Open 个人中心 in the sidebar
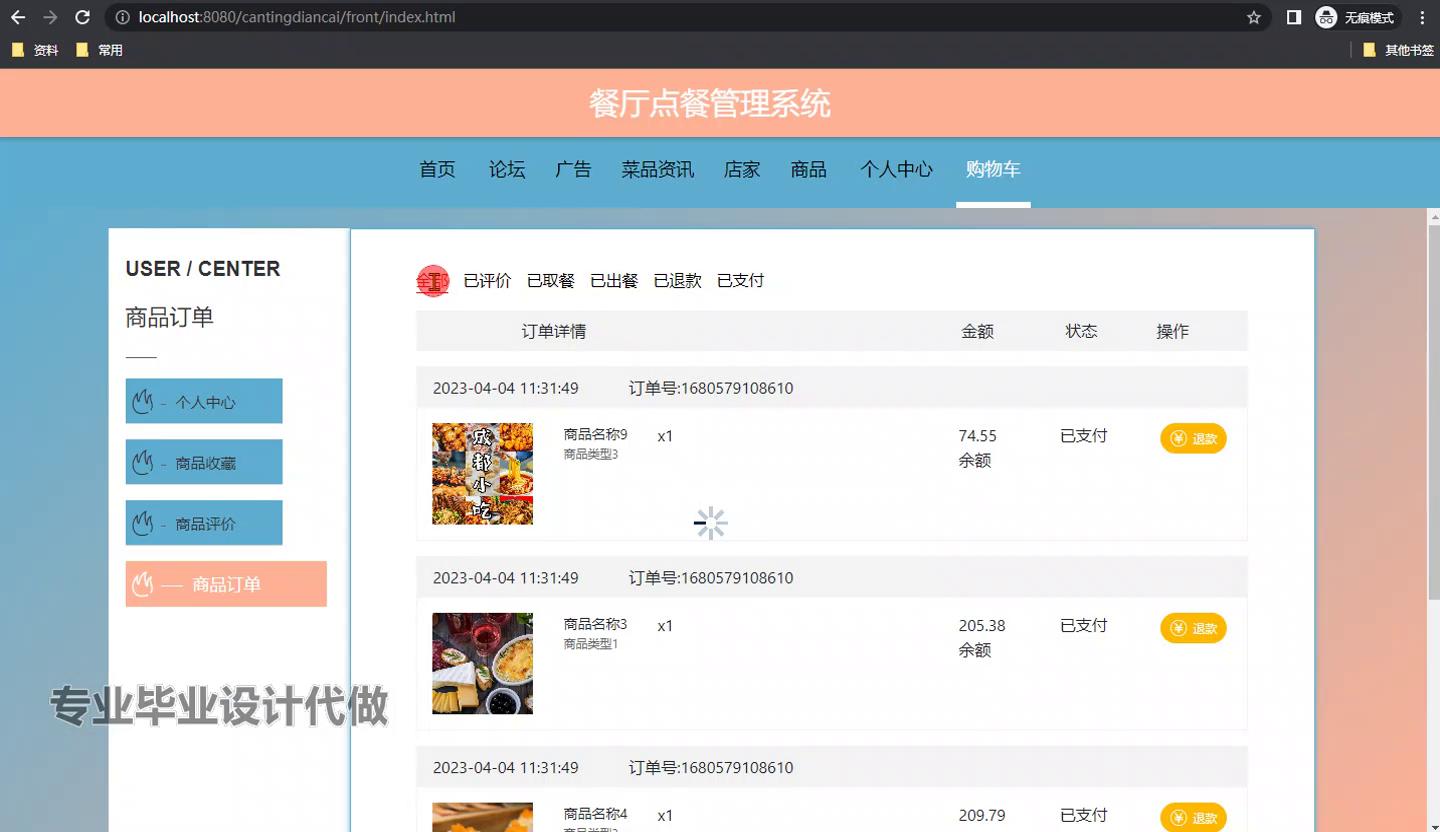 point(204,401)
